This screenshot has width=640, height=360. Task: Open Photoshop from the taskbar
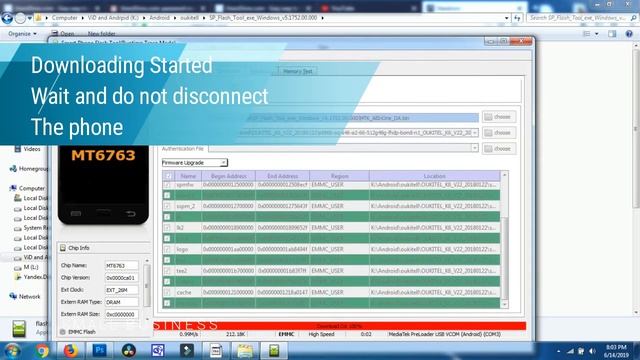100,351
